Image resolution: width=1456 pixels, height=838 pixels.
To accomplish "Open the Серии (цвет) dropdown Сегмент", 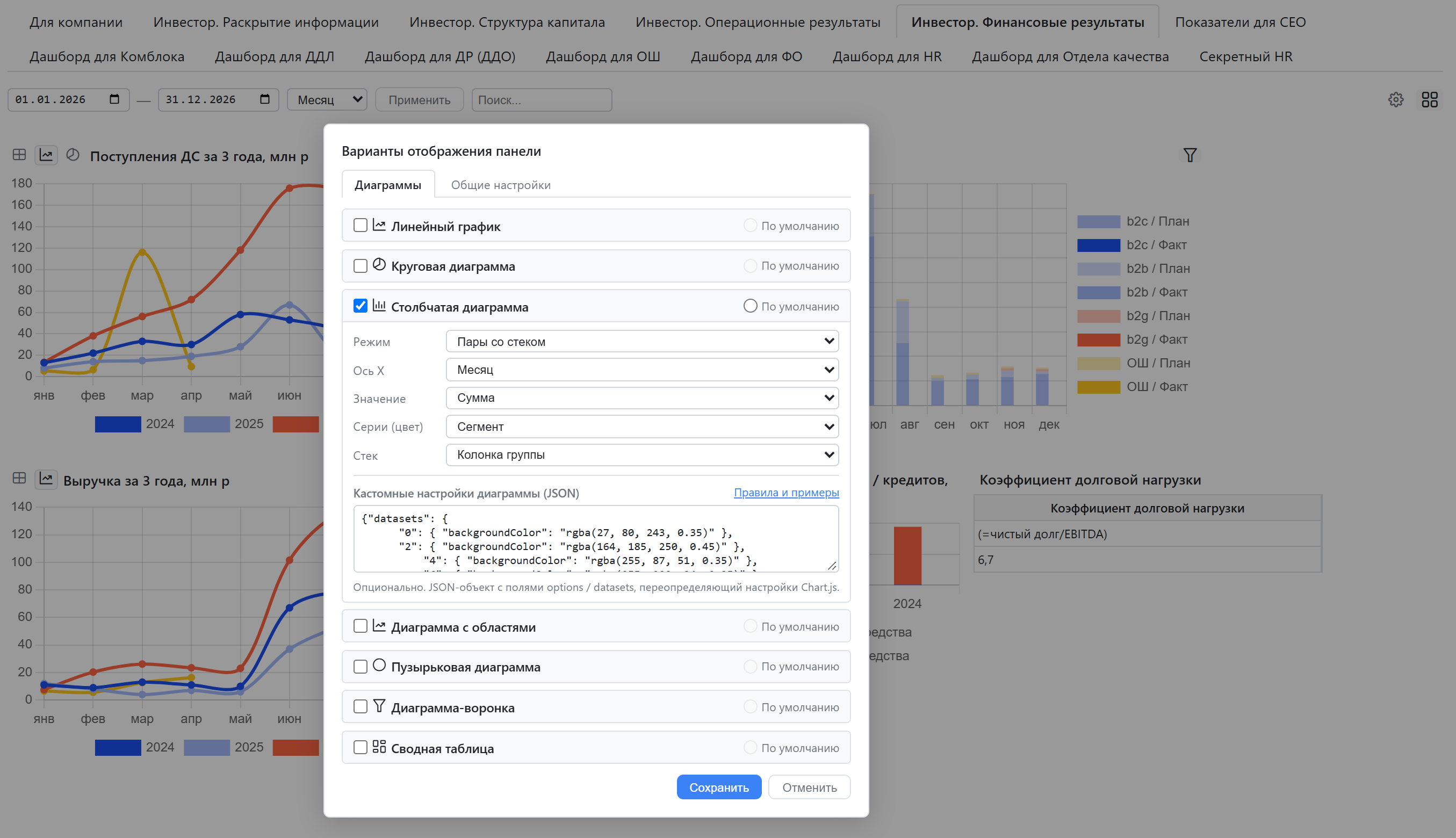I will 642,427.
